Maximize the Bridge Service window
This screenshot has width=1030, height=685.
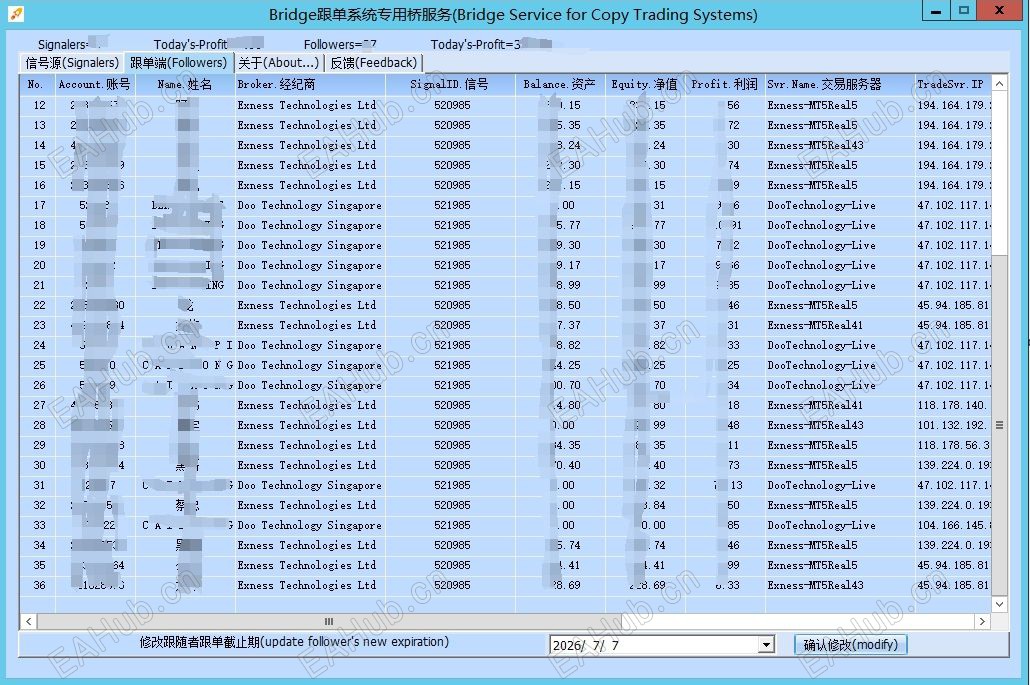(964, 11)
